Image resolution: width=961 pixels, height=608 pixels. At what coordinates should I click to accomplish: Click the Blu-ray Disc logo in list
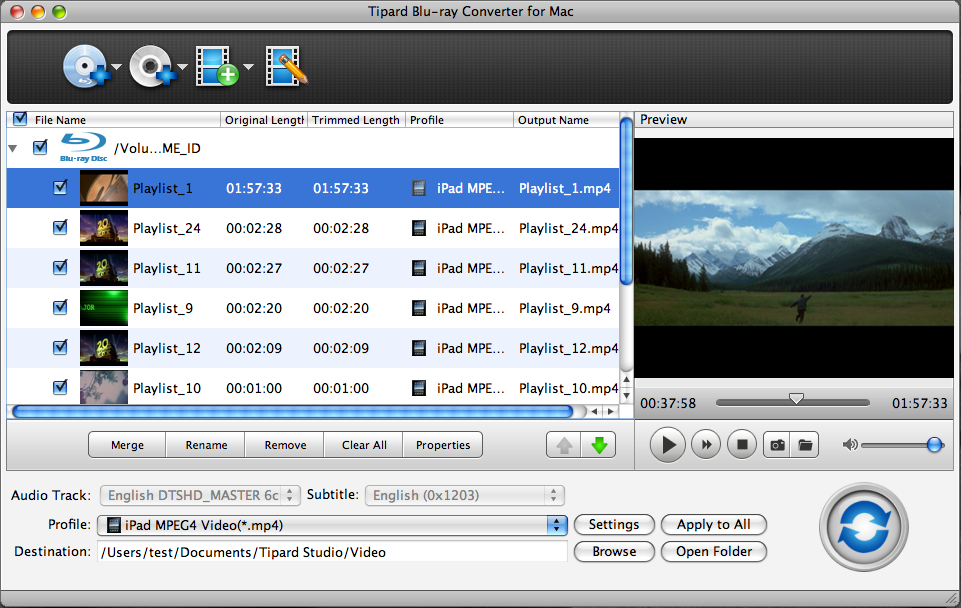click(83, 148)
